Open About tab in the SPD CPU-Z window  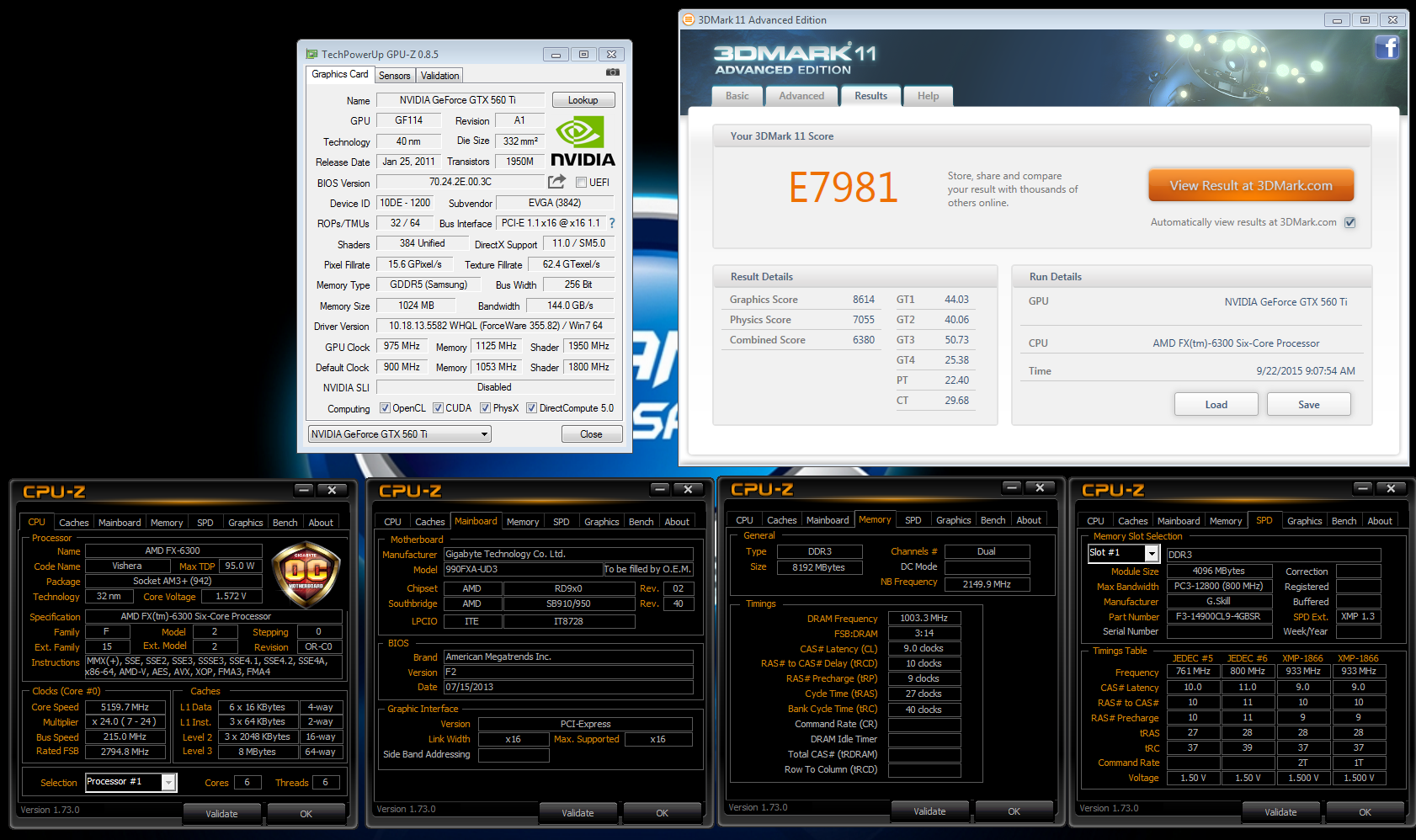tap(1379, 521)
